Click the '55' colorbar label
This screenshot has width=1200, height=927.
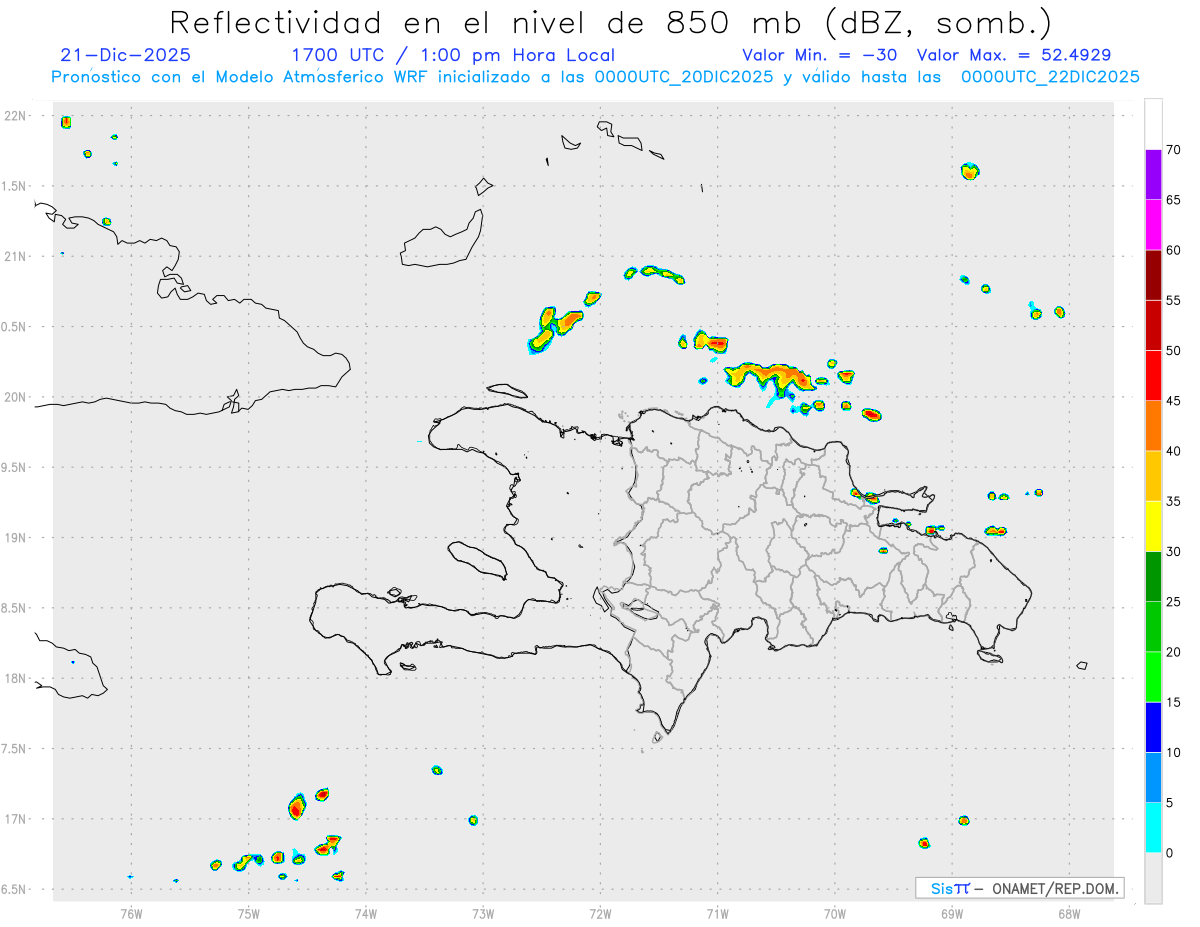(x=1174, y=300)
